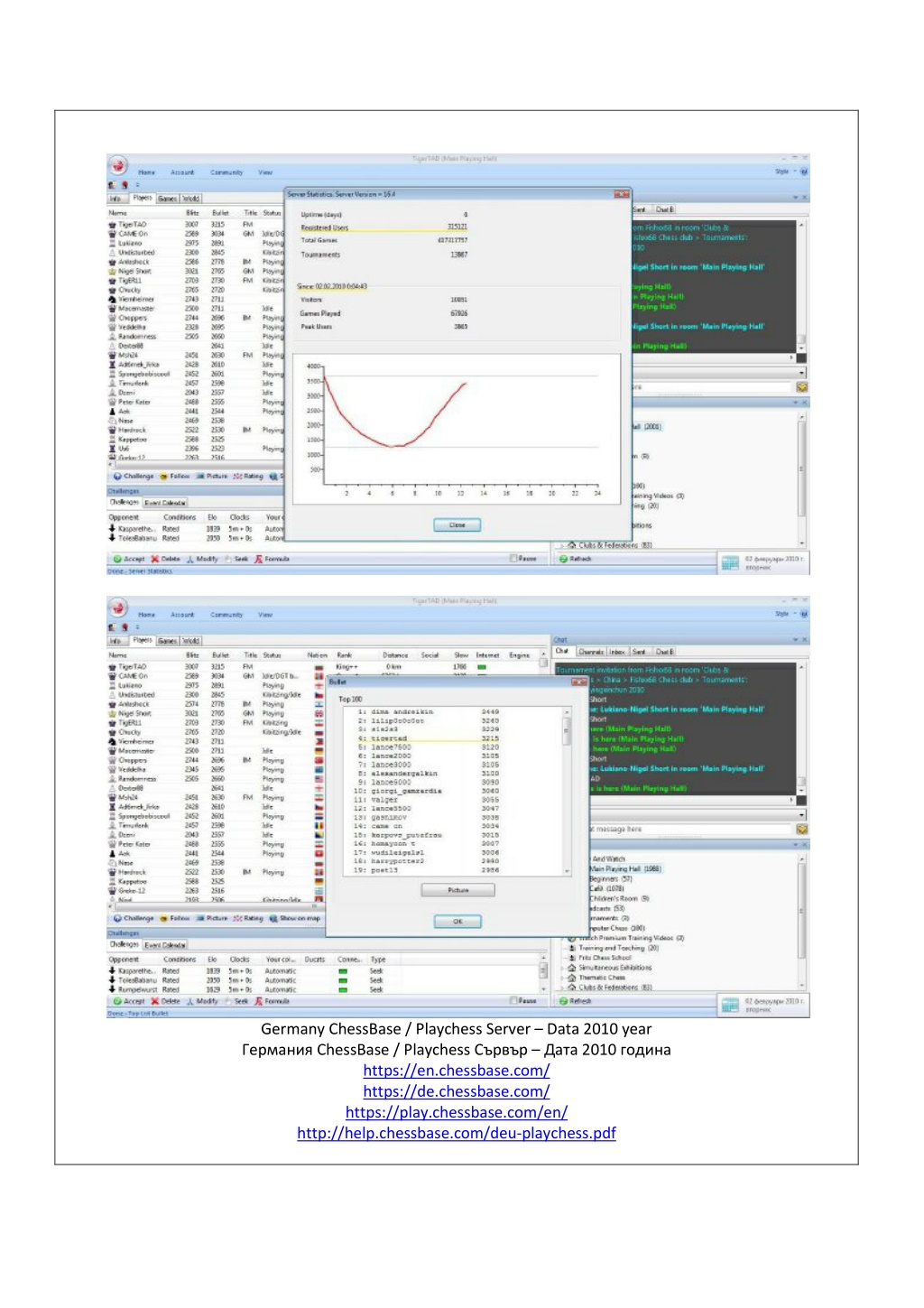924x1308 pixels.
Task: Click Refresh in upper screenshot rooms panel
Action: (576, 559)
